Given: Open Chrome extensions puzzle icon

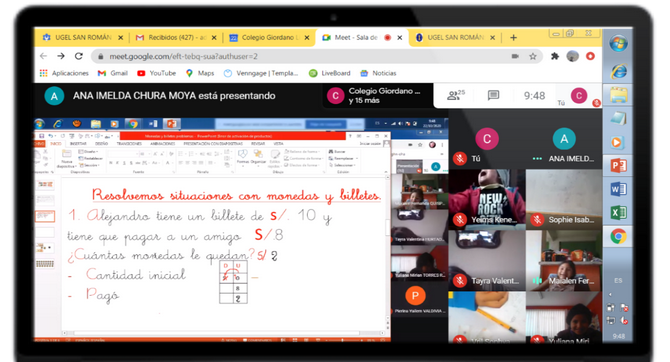Looking at the screenshot, I should tap(555, 56).
